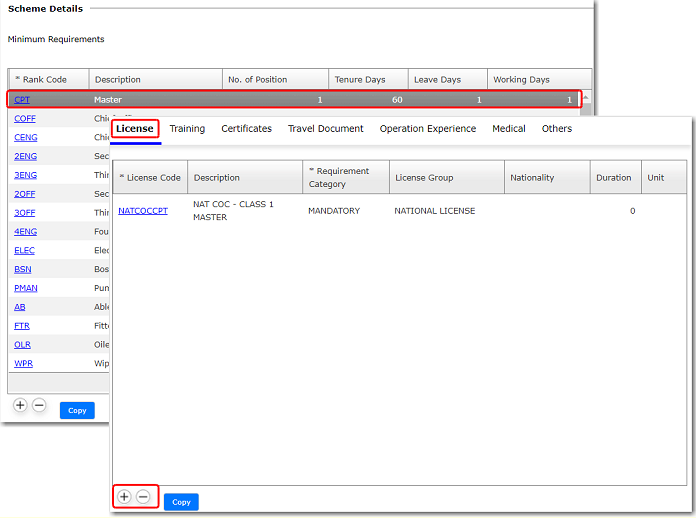Click the minus icon under Scheme Details table
Image resolution: width=696 pixels, height=518 pixels.
[39, 405]
